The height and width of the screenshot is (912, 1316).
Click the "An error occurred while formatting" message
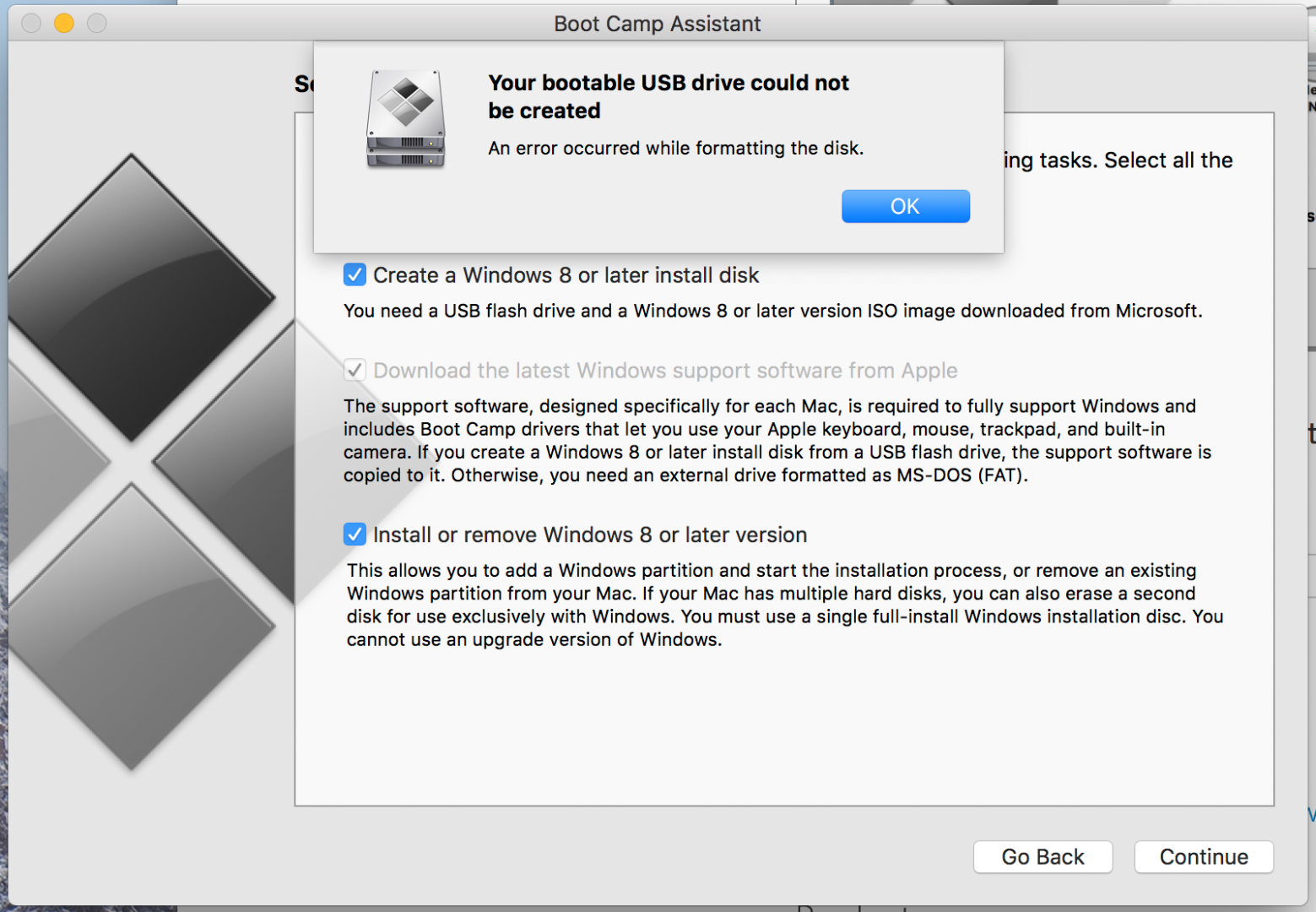click(x=675, y=148)
